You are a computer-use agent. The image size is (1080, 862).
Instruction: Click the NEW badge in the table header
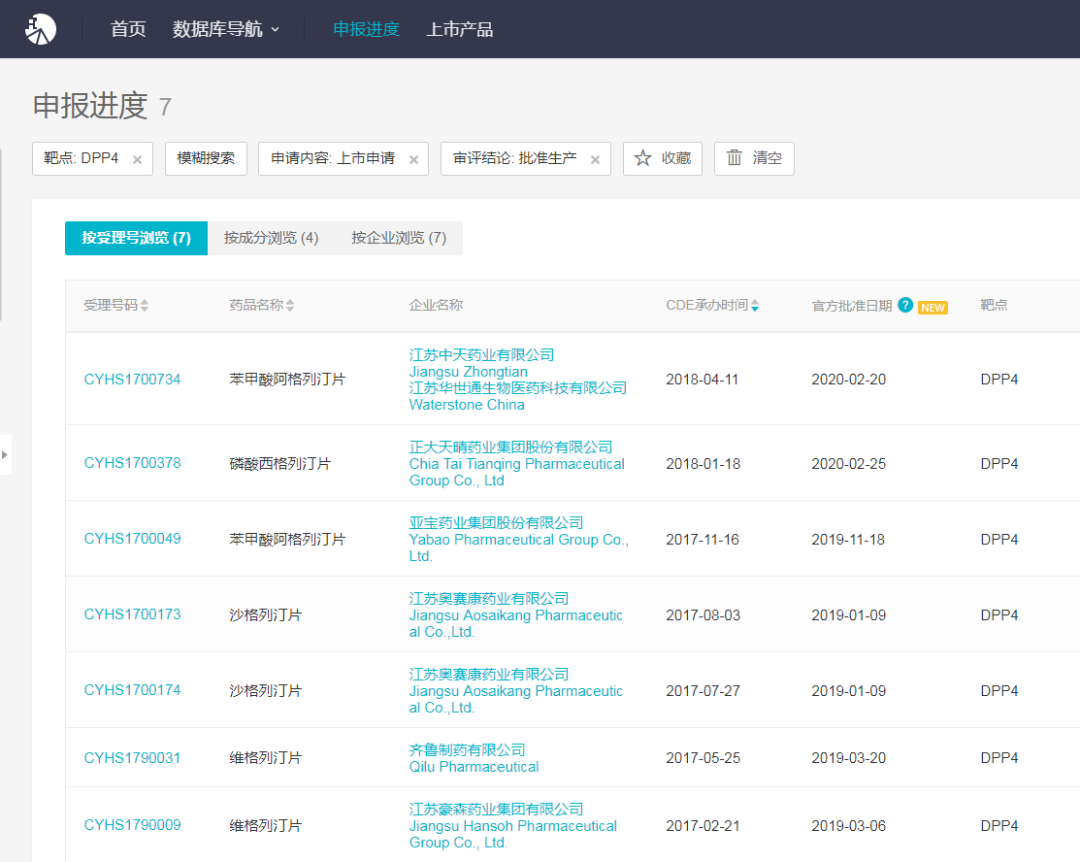933,307
